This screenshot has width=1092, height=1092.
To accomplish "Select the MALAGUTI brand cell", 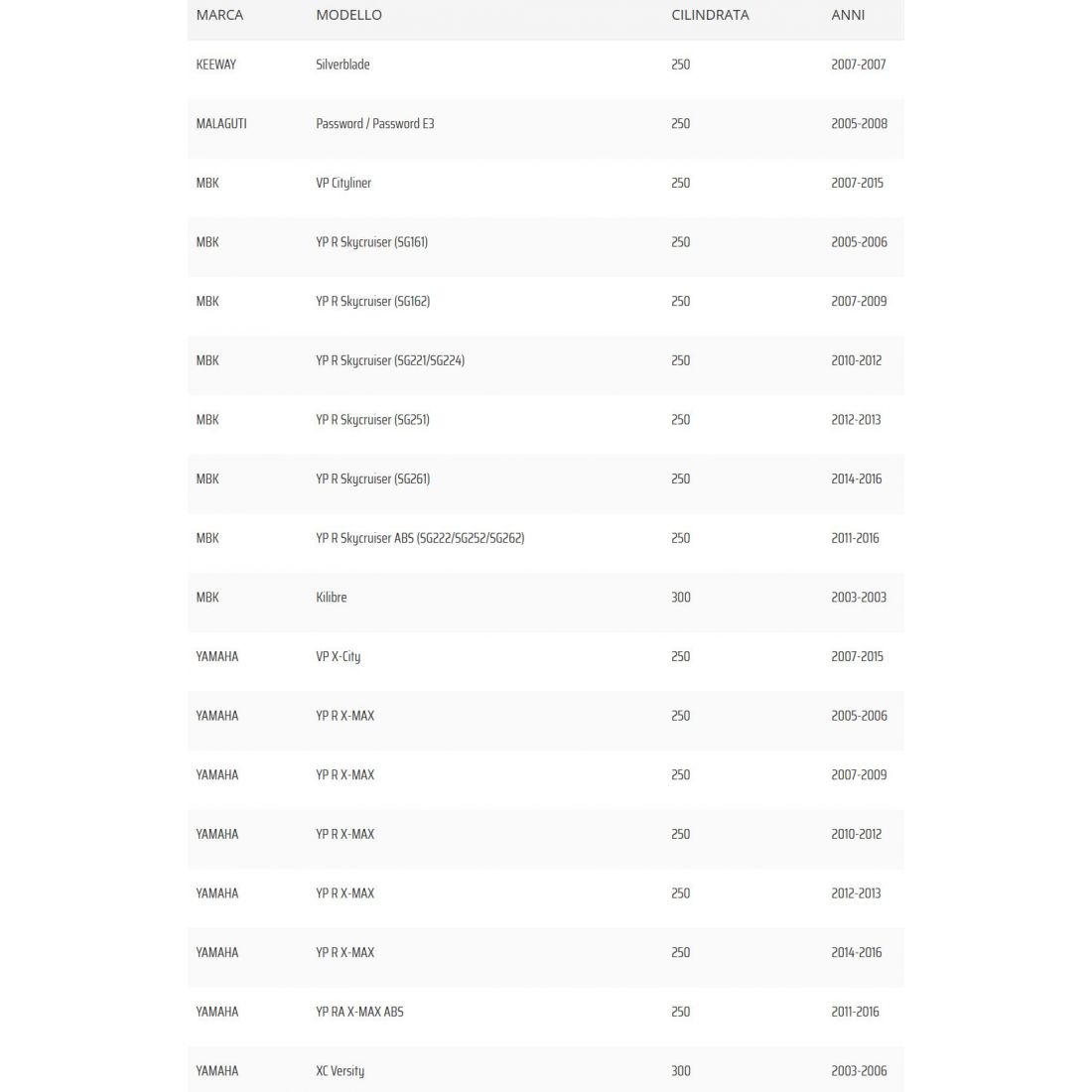I will click(221, 124).
